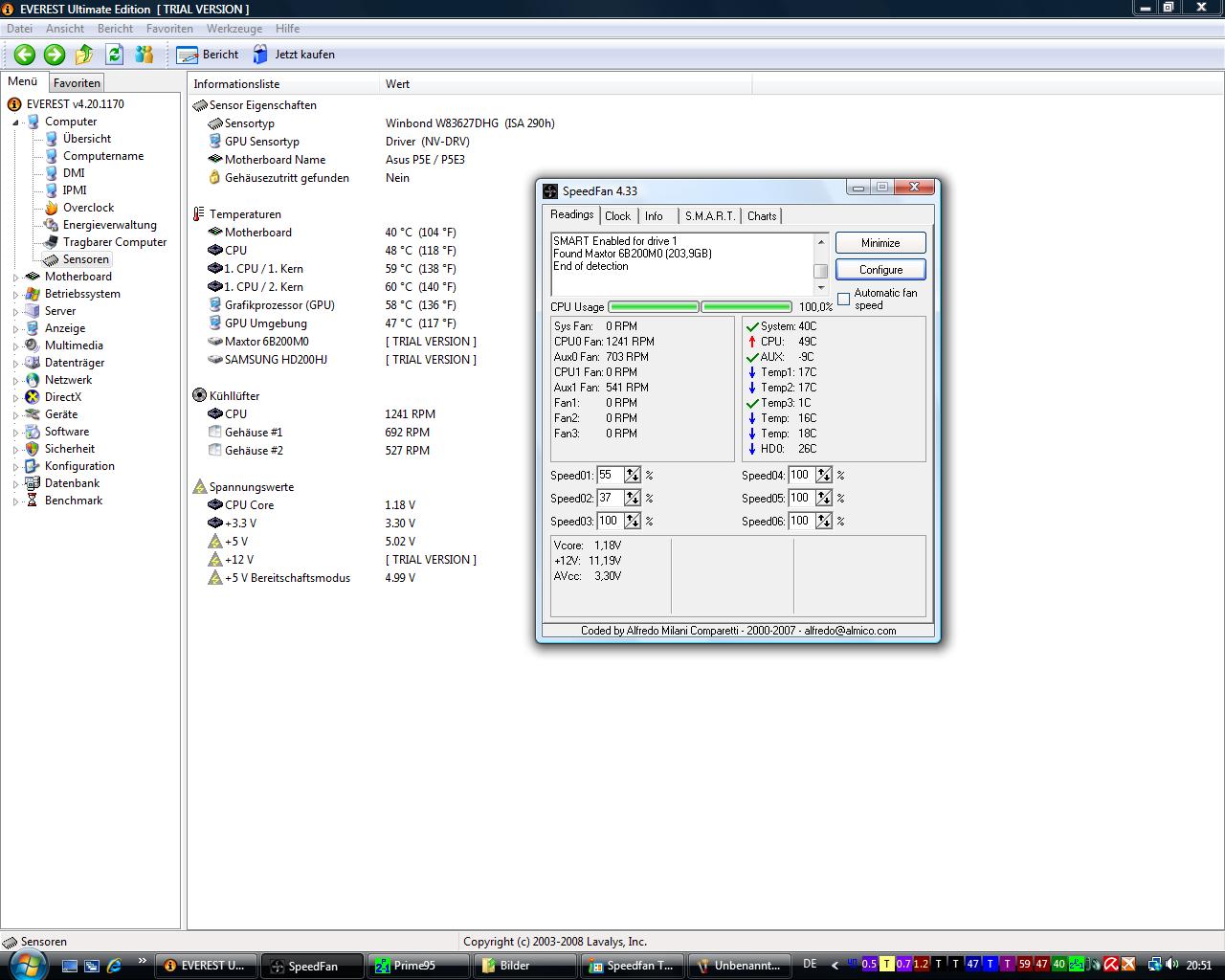Switch to the Menü panel tab

pyautogui.click(x=23, y=81)
